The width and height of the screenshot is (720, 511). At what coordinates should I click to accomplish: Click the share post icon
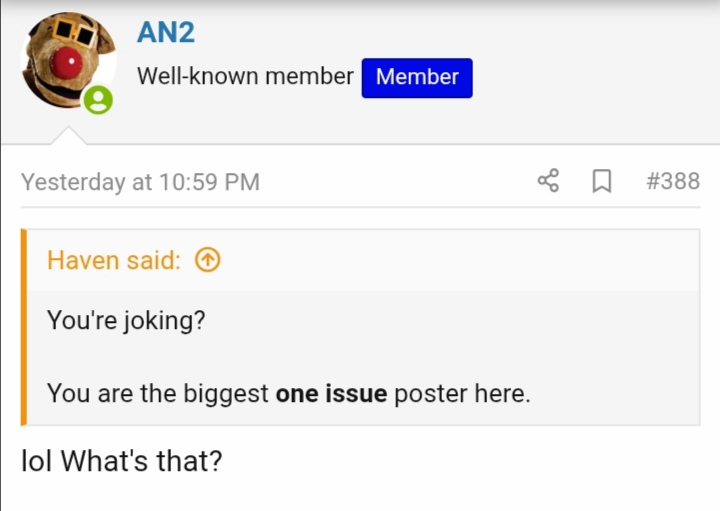coord(548,181)
